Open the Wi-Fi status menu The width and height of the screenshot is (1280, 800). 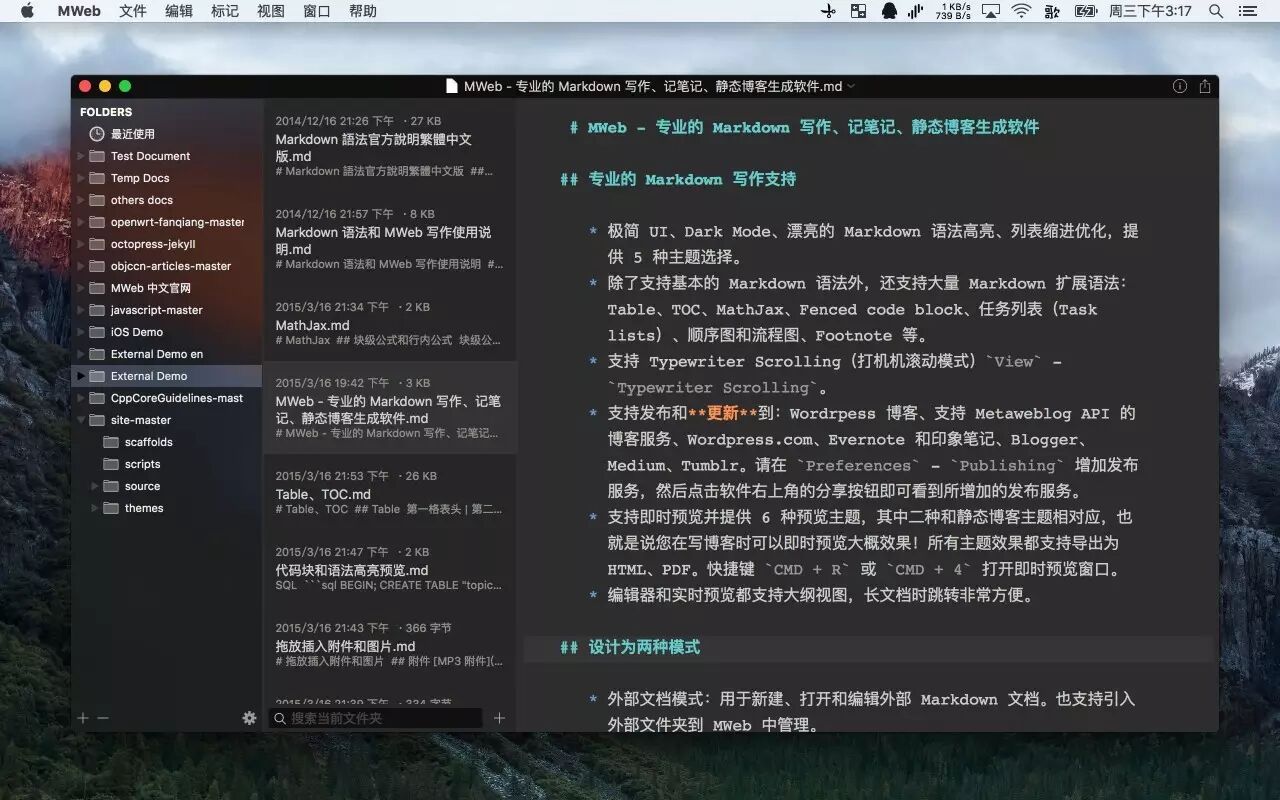coord(1021,11)
